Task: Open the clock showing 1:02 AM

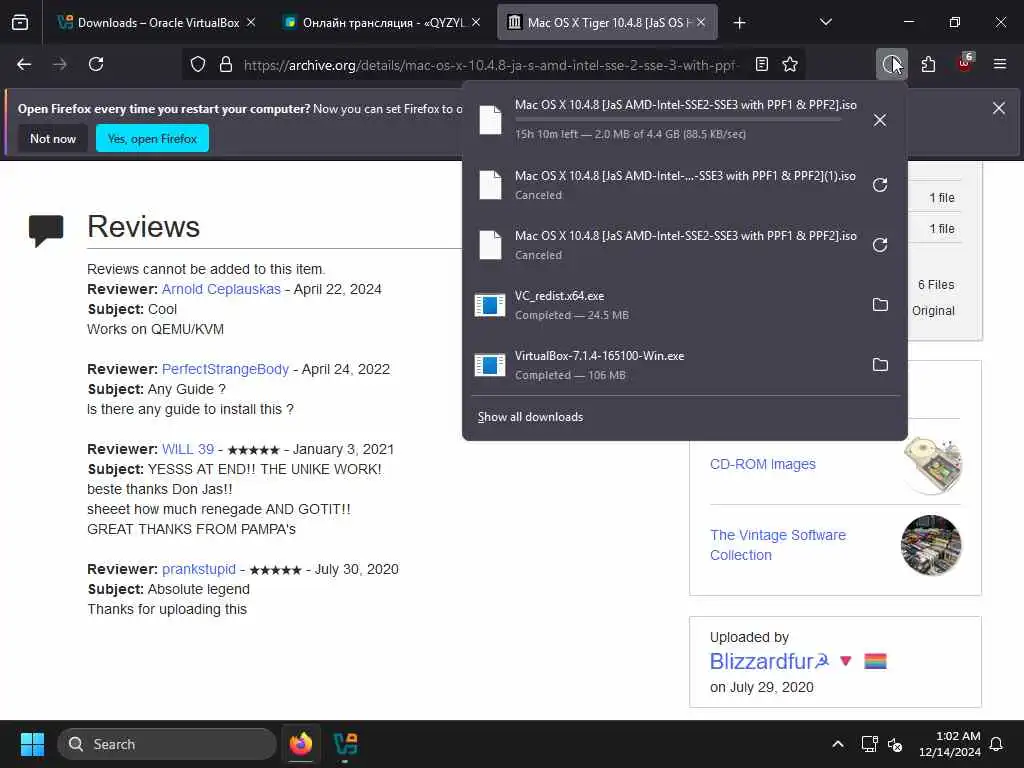Action: [950, 744]
